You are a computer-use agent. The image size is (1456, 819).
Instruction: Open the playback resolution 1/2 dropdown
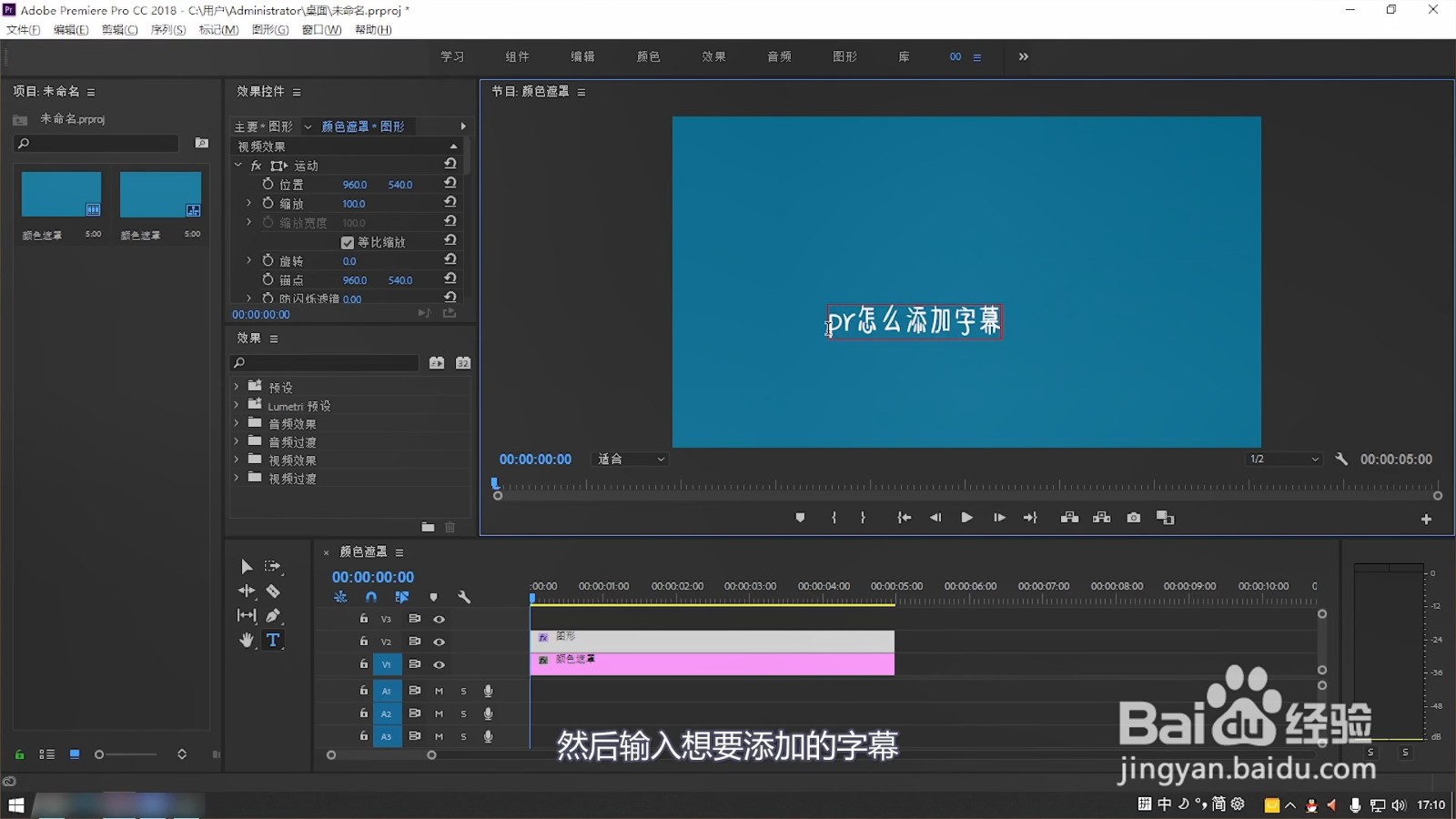(x=1283, y=460)
